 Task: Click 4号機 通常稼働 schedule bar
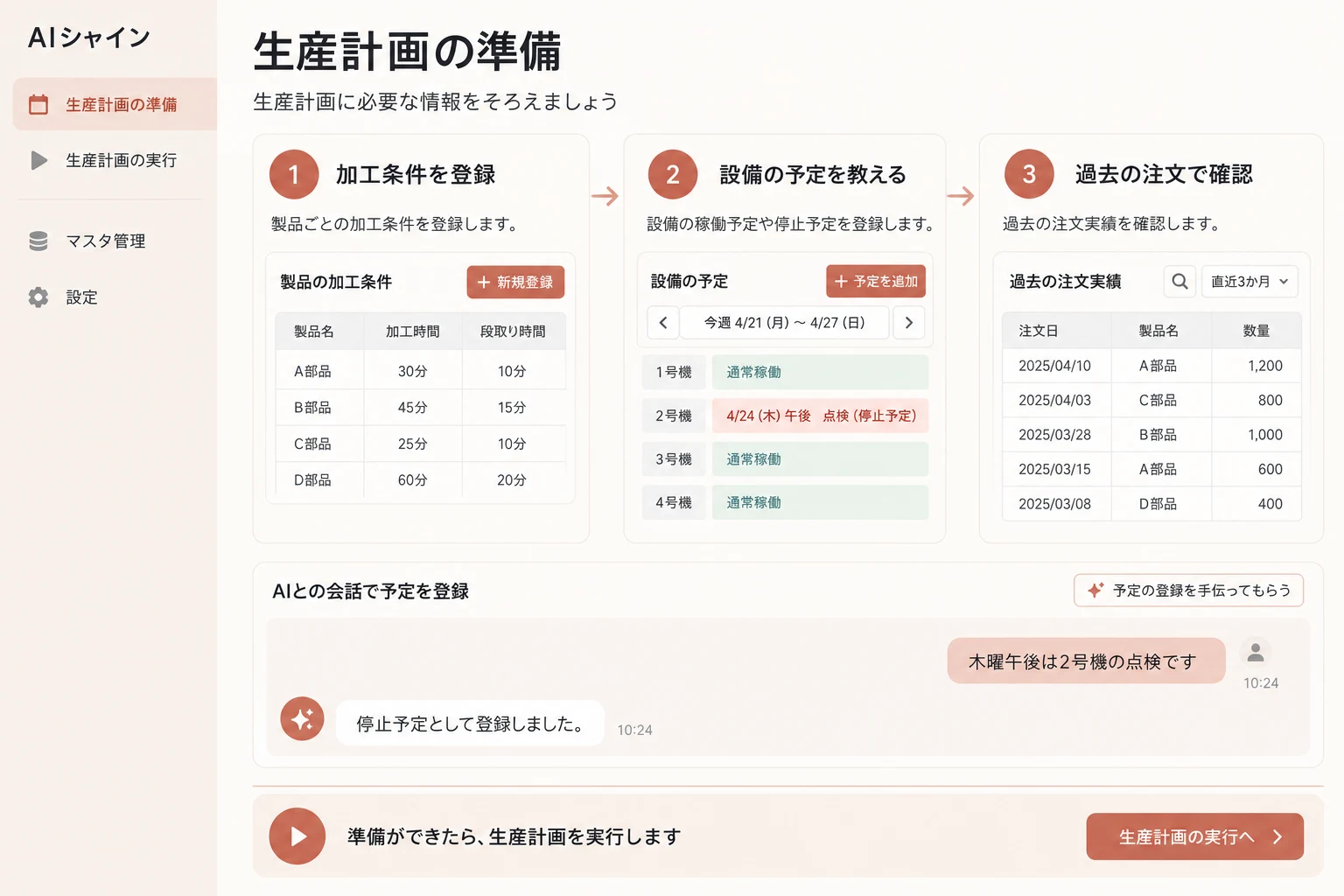(x=820, y=502)
